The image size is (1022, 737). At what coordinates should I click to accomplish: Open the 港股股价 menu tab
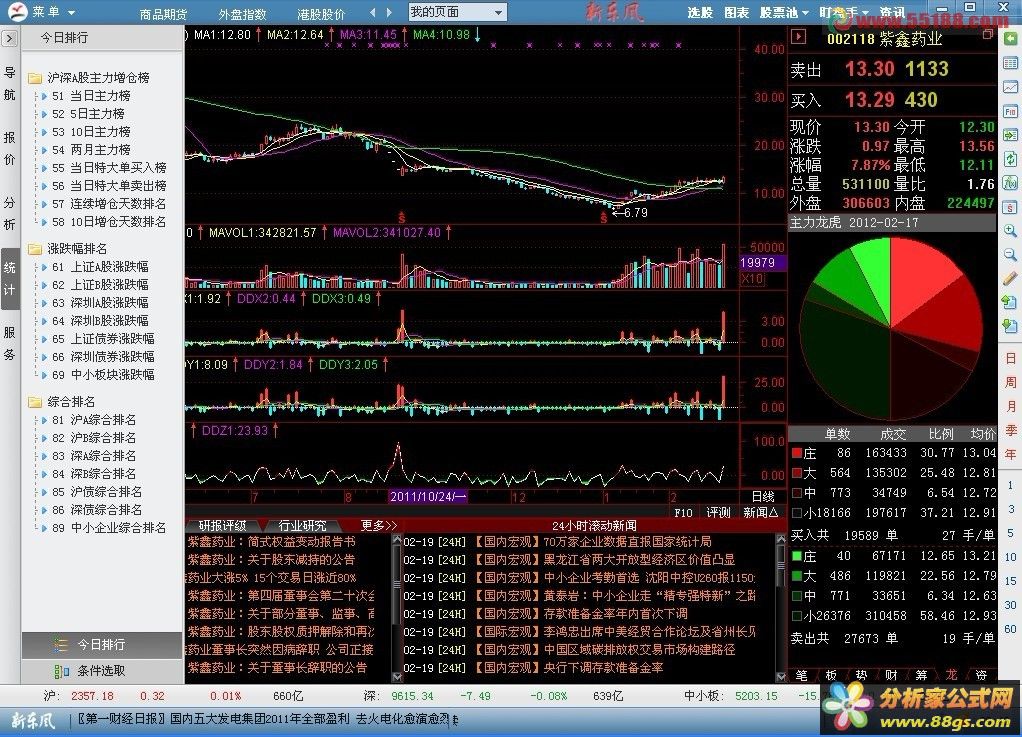tap(321, 14)
